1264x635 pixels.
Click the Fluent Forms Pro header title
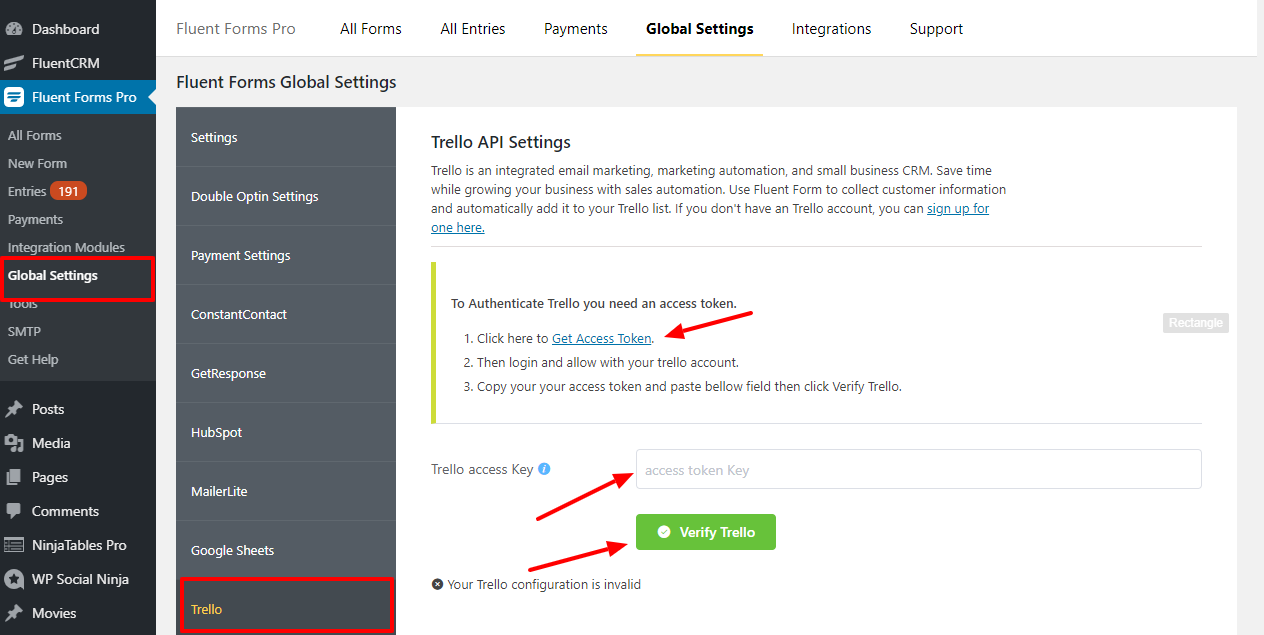coord(236,29)
